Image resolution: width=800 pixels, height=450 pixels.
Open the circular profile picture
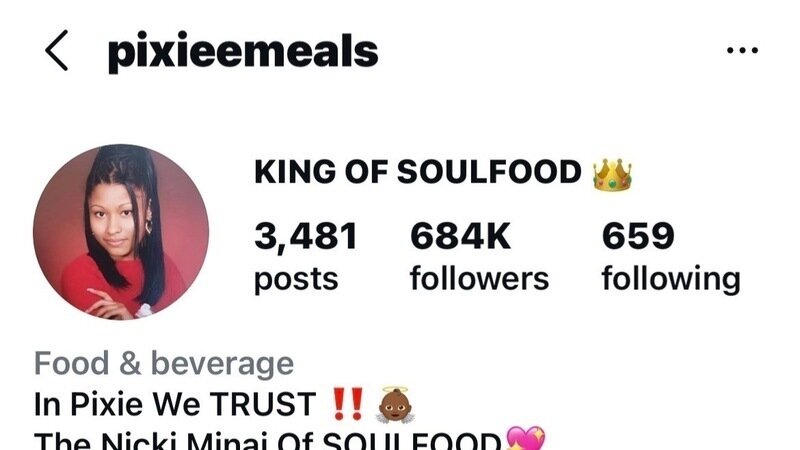tap(121, 232)
